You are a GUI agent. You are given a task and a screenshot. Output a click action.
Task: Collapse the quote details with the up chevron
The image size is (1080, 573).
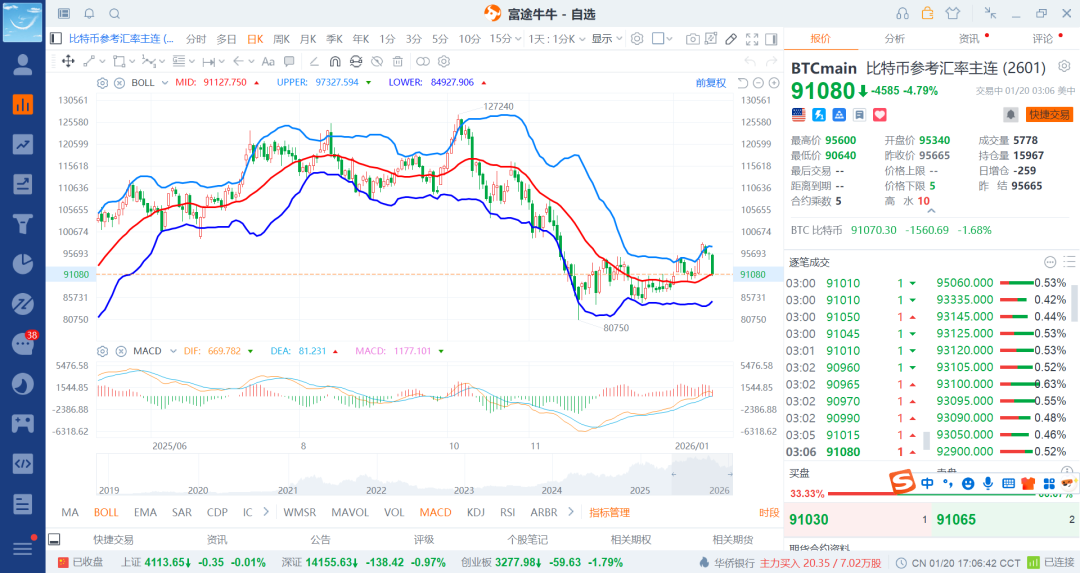[931, 210]
